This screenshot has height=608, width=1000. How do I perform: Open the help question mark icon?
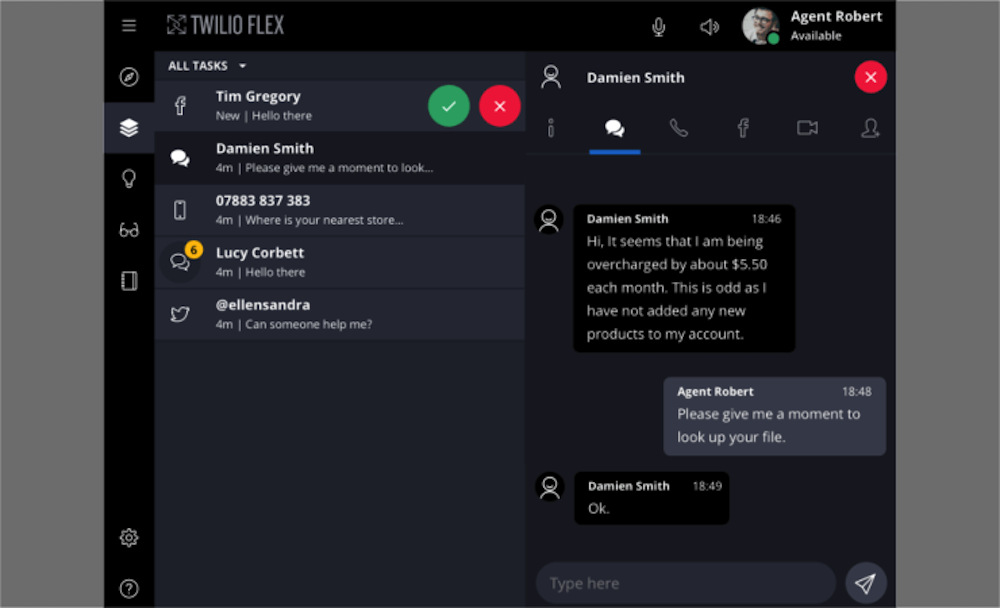tap(129, 588)
